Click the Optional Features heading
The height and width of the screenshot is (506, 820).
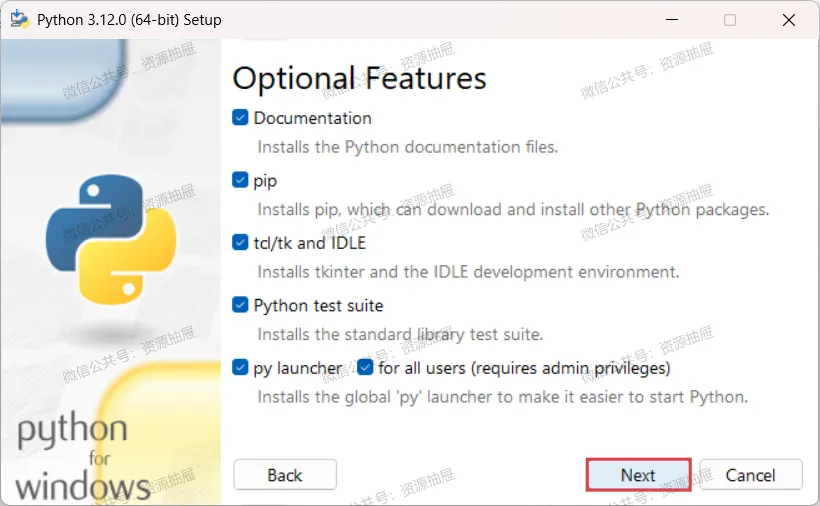pos(359,78)
